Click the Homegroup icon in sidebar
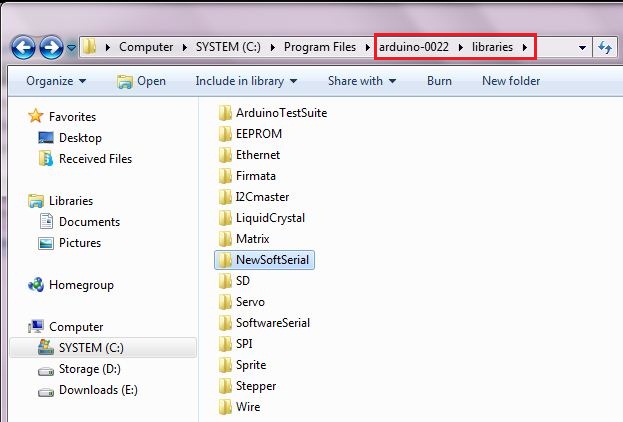Image resolution: width=623 pixels, height=422 pixels. pos(36,285)
